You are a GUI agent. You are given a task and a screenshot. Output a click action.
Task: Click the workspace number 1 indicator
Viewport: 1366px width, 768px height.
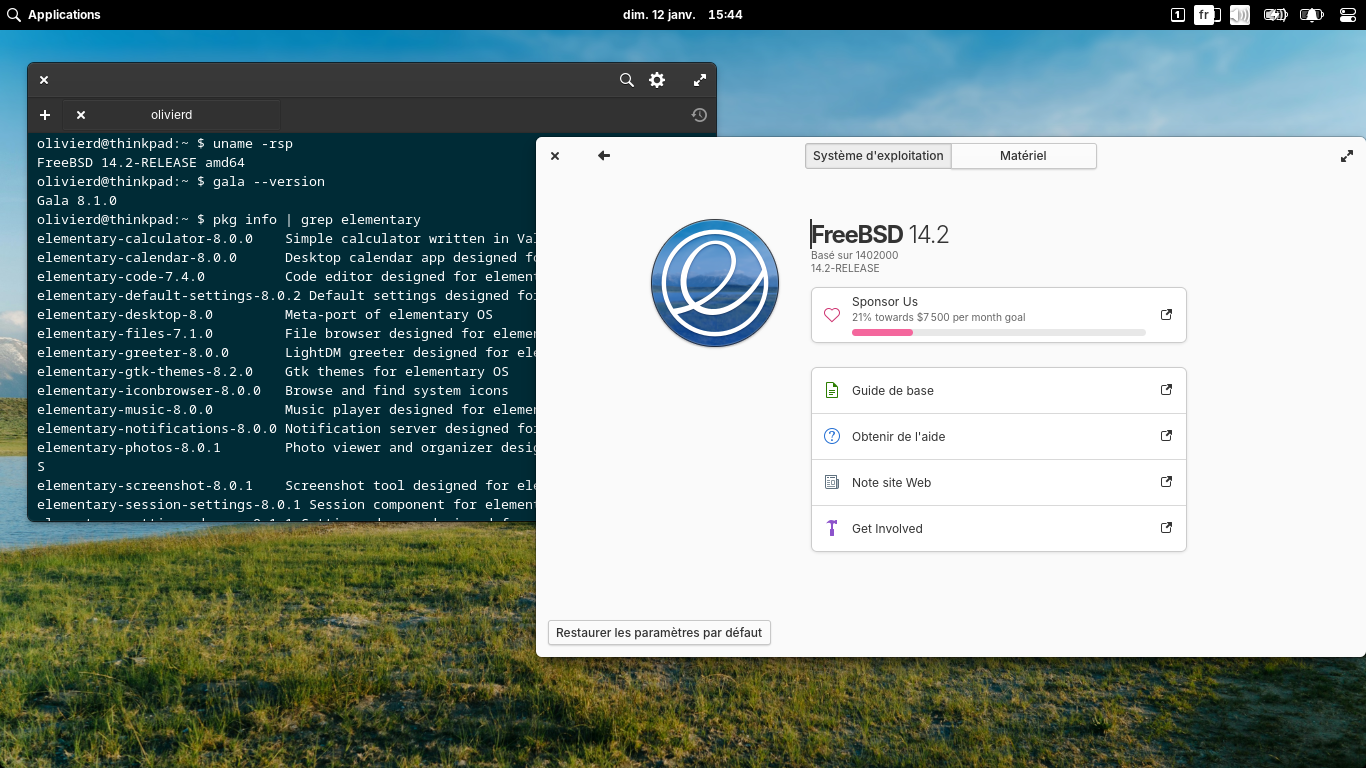[1178, 15]
